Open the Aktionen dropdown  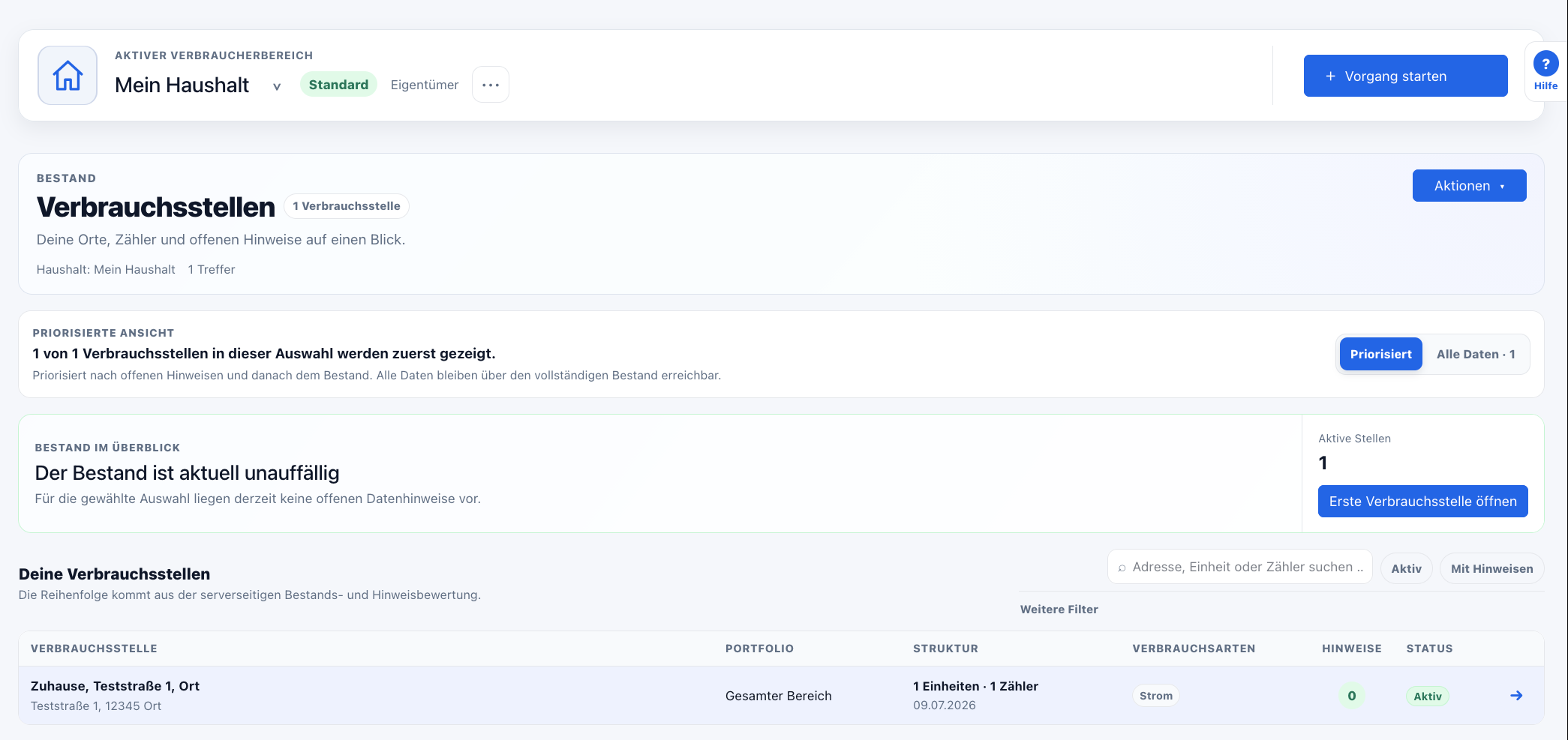click(1469, 186)
